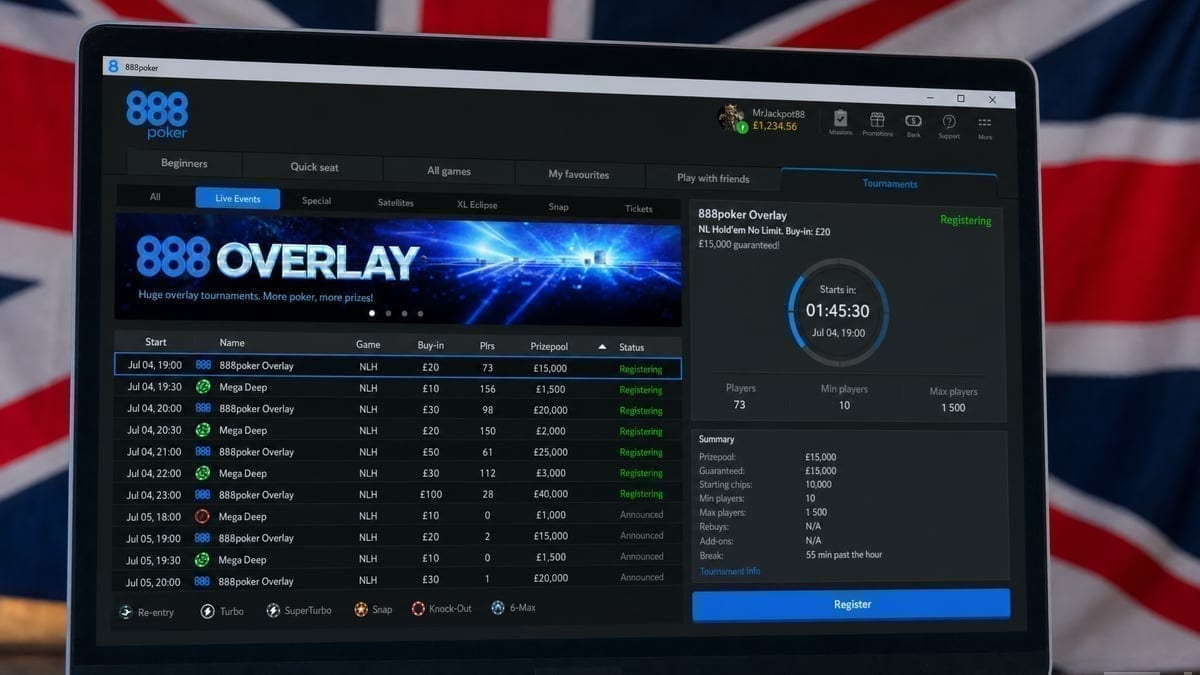Viewport: 1200px width, 675px height.
Task: Click Mega Deep icon on Jul 05, 19:30 row
Action: coord(203,560)
